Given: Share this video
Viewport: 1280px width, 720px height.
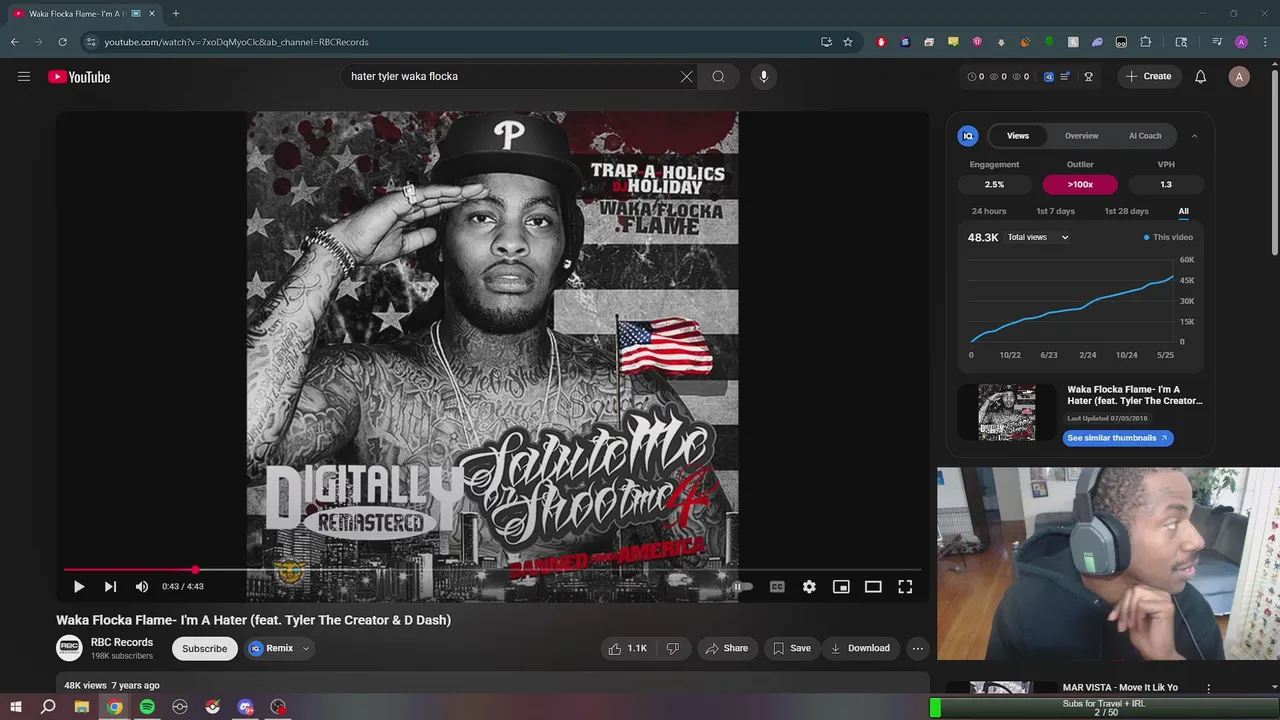Looking at the screenshot, I should point(727,648).
